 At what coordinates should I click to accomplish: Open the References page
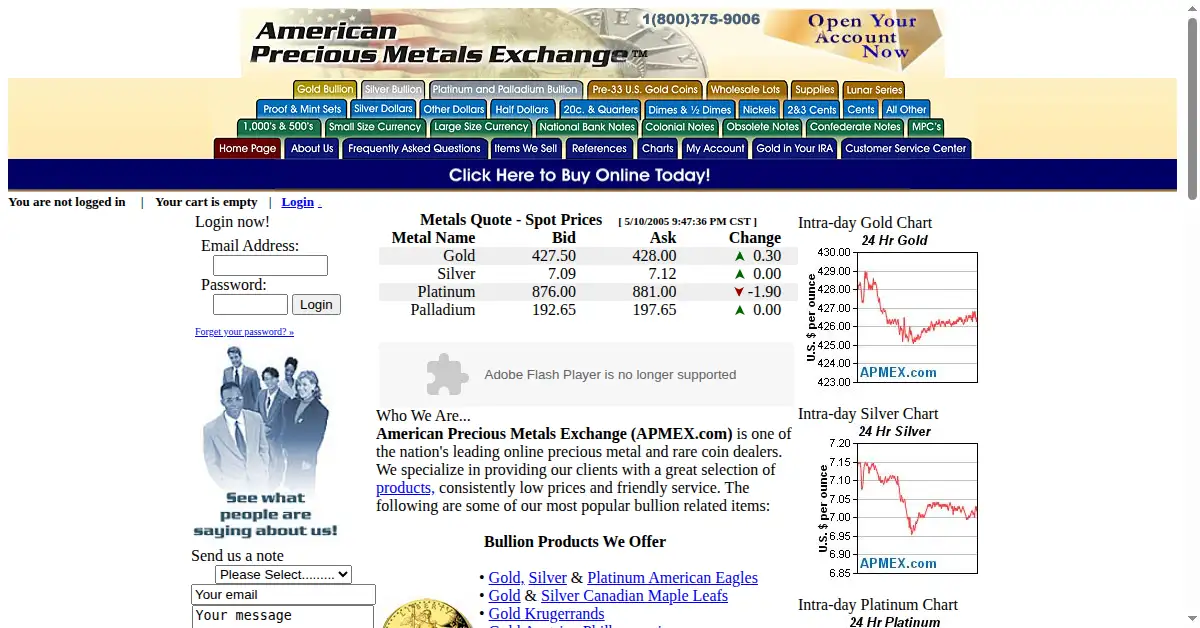pos(599,148)
